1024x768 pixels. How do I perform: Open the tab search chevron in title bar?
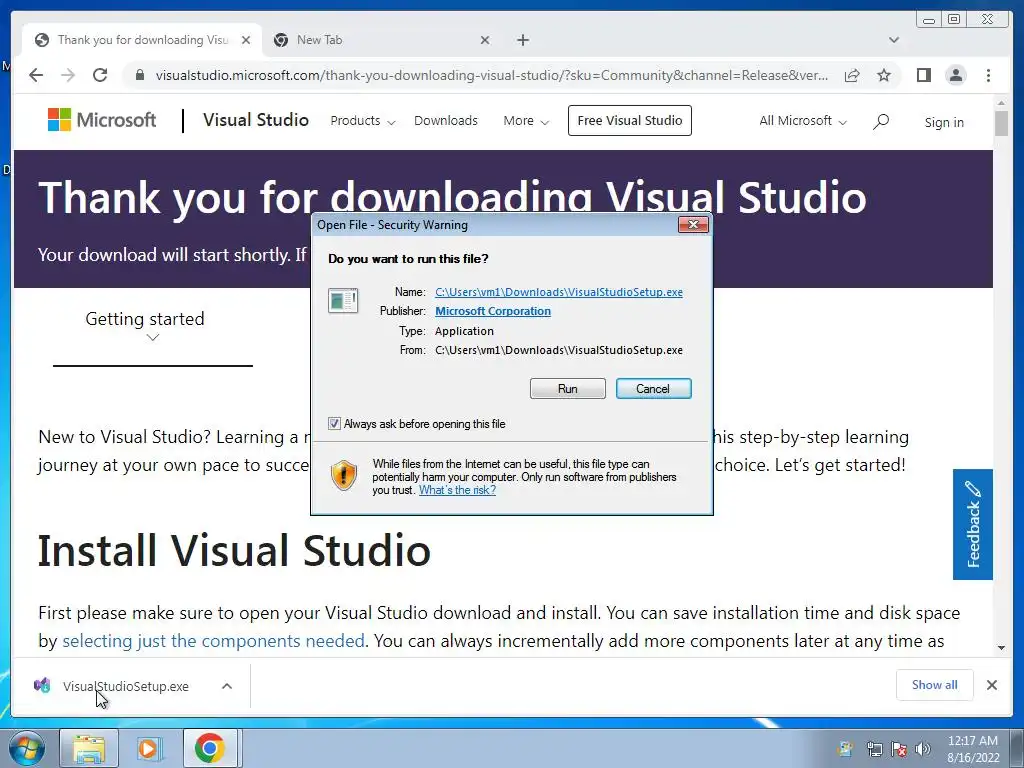click(893, 40)
